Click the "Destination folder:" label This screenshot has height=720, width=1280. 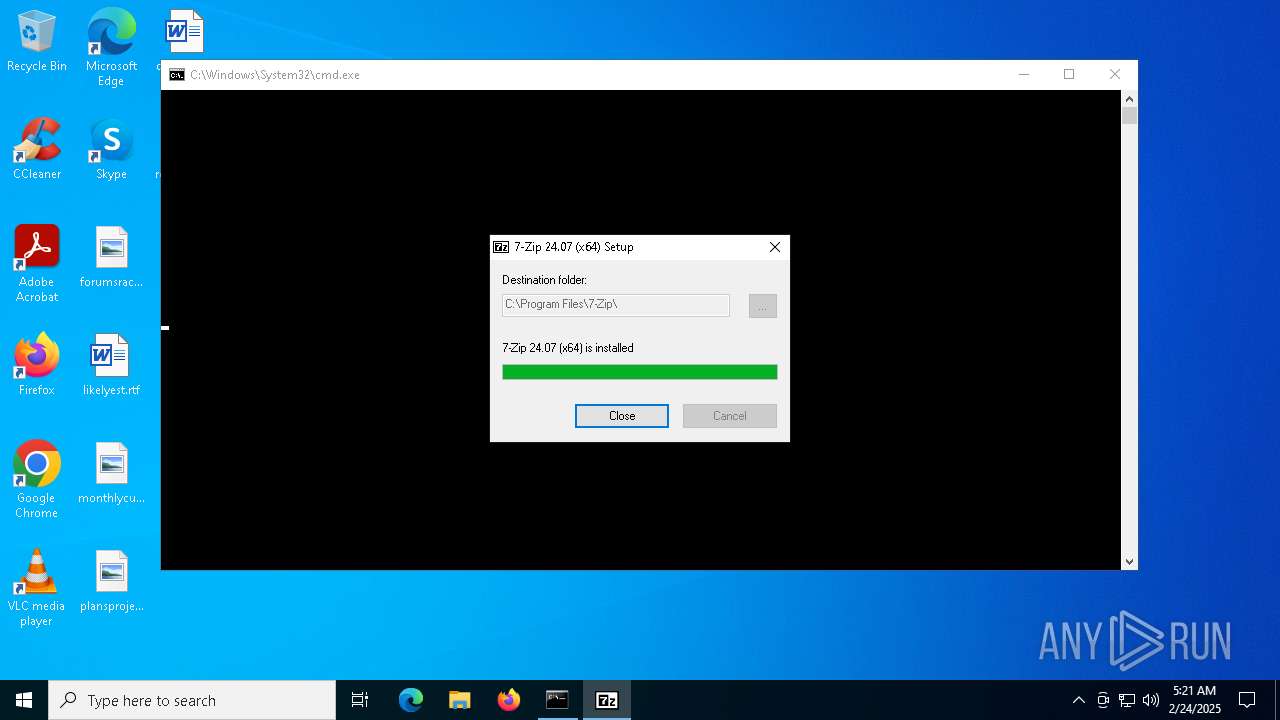click(544, 280)
